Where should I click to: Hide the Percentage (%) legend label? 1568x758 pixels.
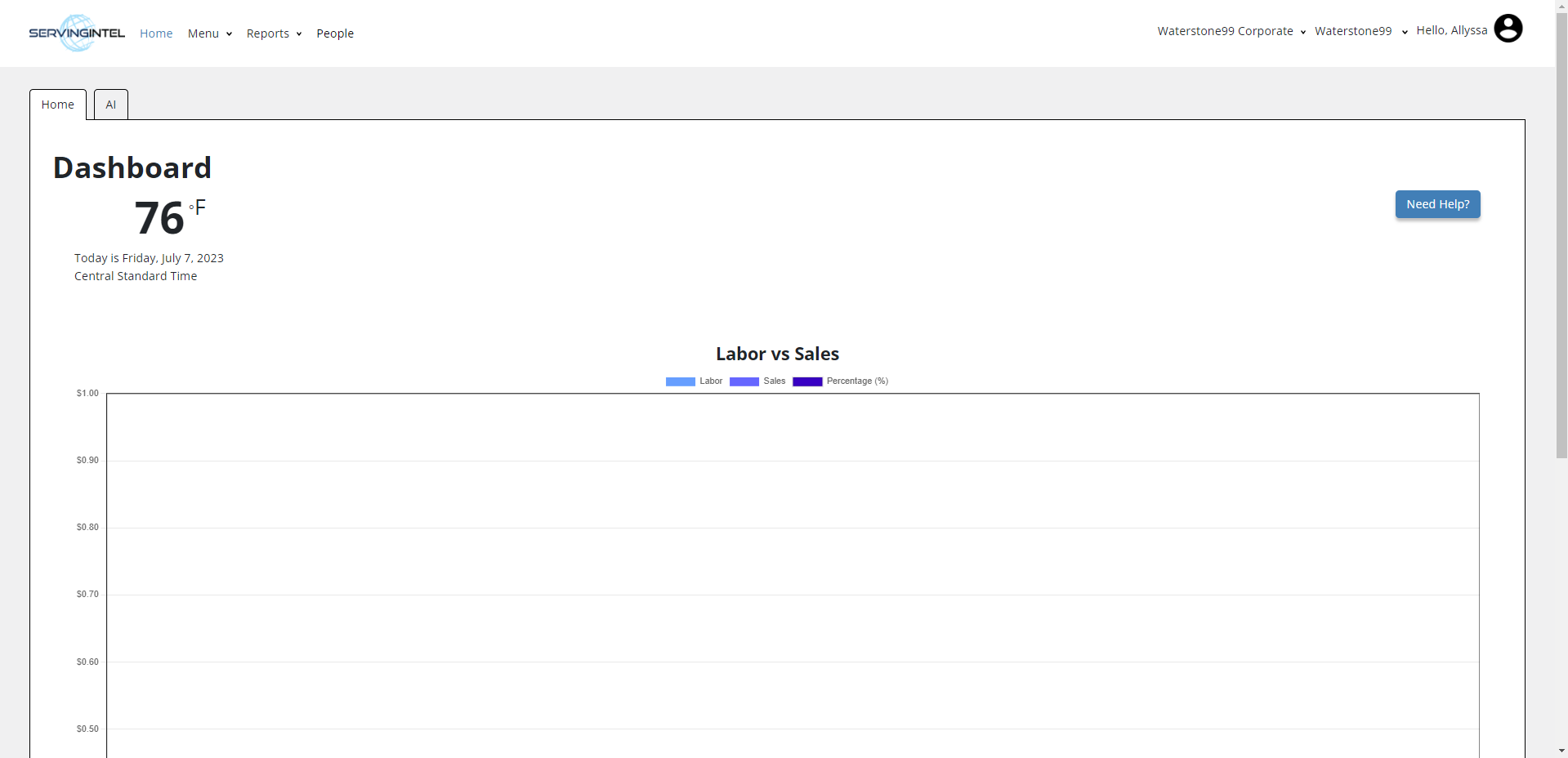[857, 381]
